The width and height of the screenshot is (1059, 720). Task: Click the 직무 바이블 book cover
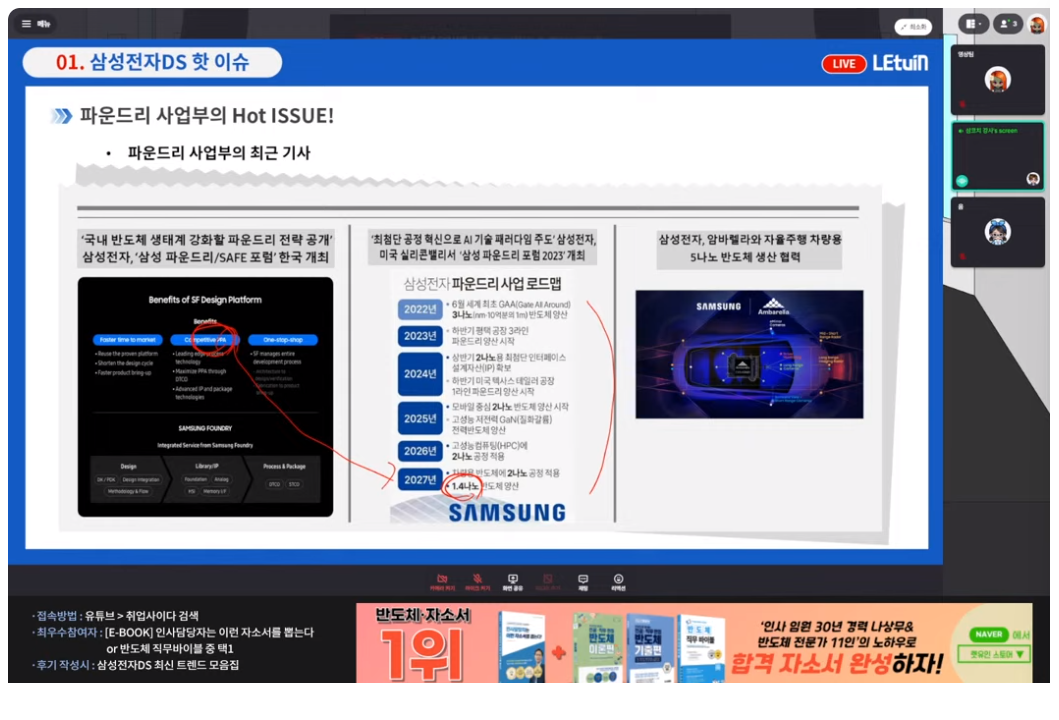(x=701, y=648)
